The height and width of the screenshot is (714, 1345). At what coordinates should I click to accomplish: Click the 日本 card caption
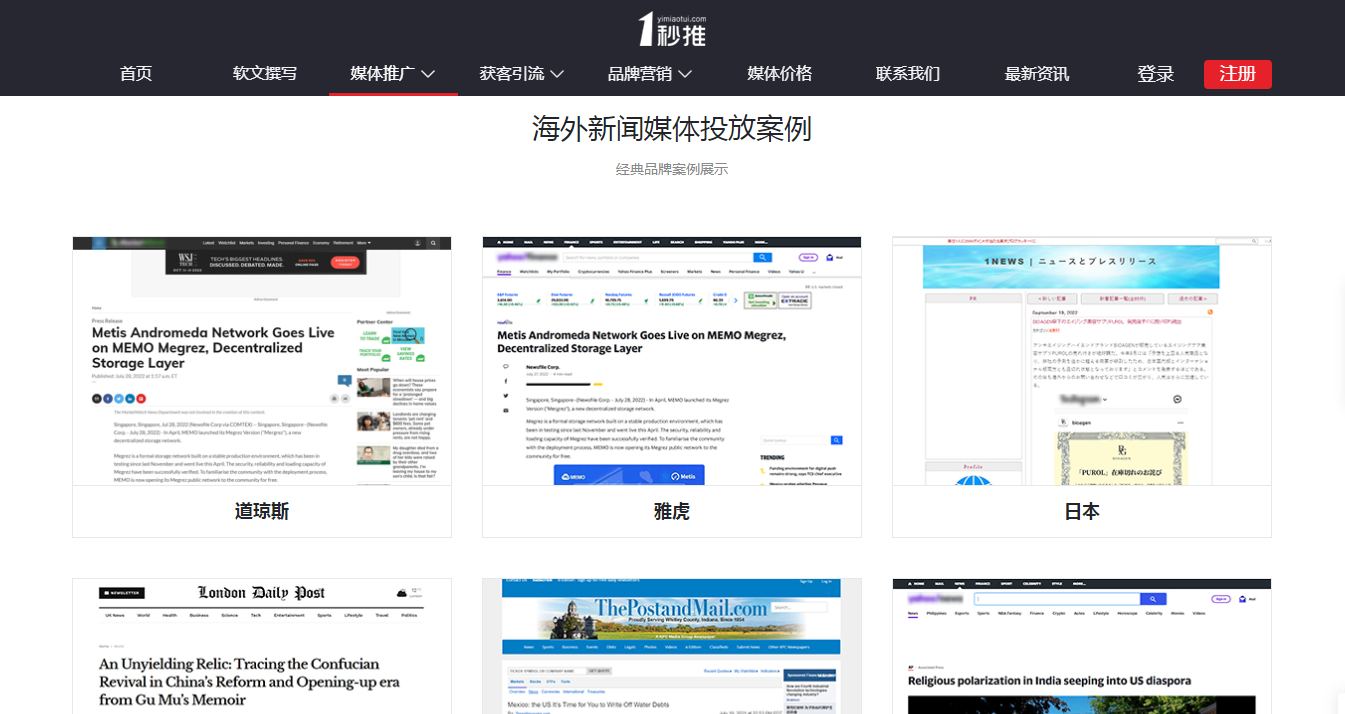click(x=1082, y=511)
